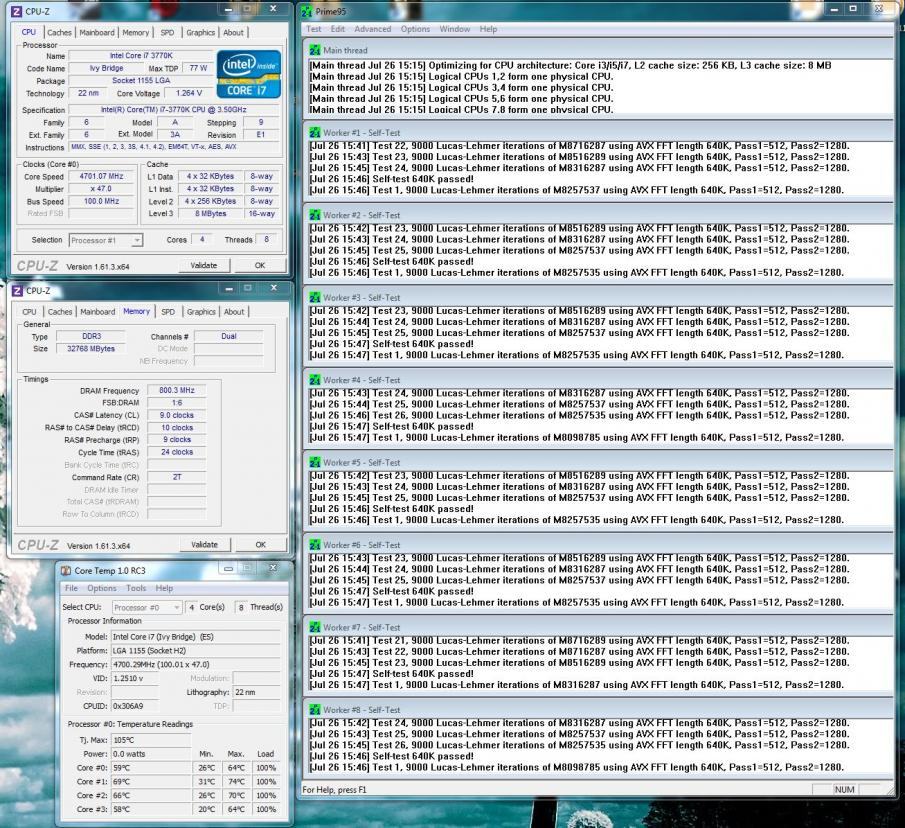Open the Tools menu in Core Temp
This screenshot has height=828, width=905.
136,588
